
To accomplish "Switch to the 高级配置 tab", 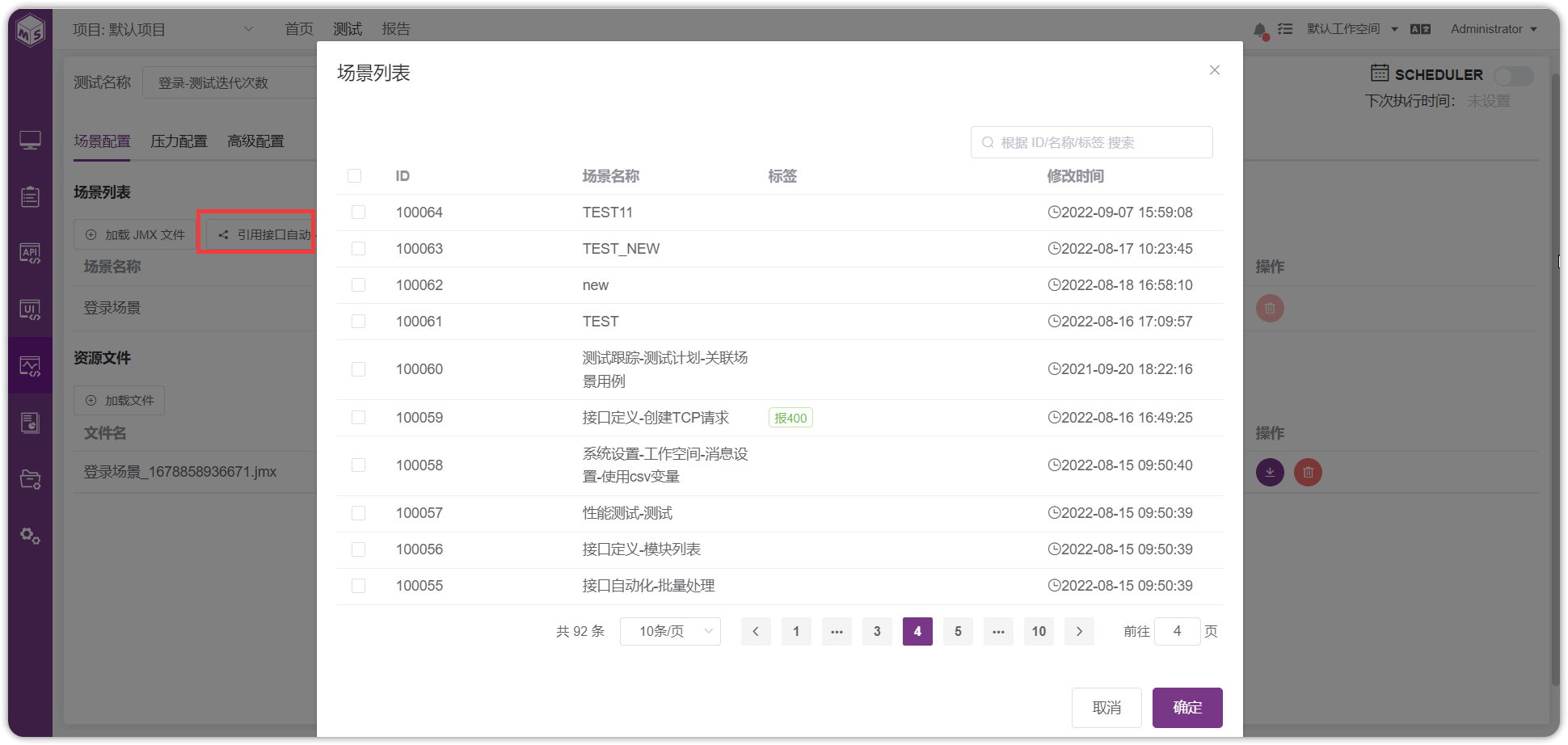I will coord(255,141).
